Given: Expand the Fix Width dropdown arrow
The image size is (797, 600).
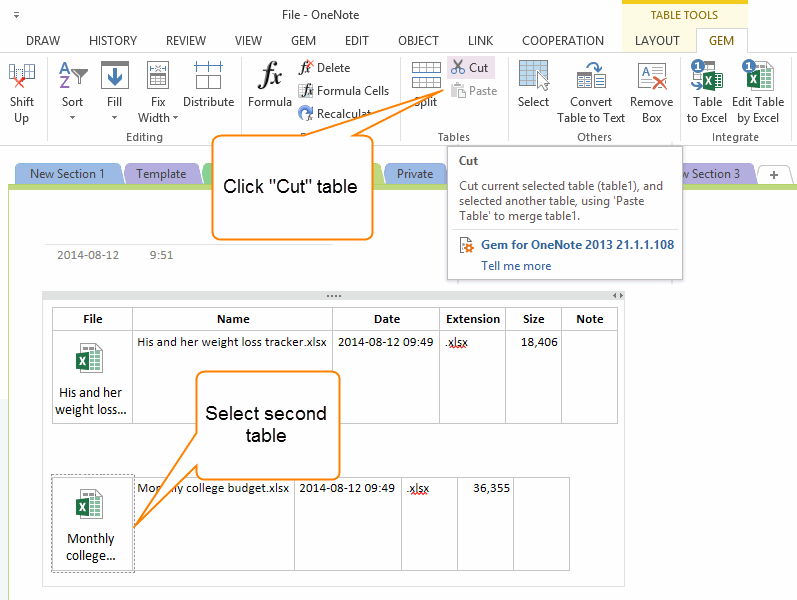Looking at the screenshot, I should pyautogui.click(x=175, y=118).
